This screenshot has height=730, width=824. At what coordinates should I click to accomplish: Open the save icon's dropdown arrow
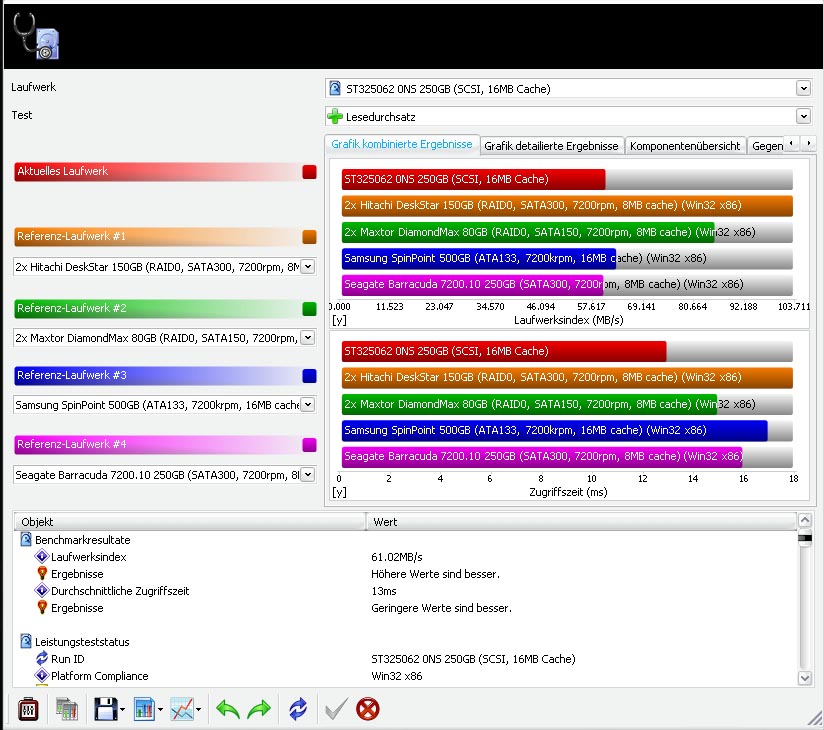tap(122, 710)
